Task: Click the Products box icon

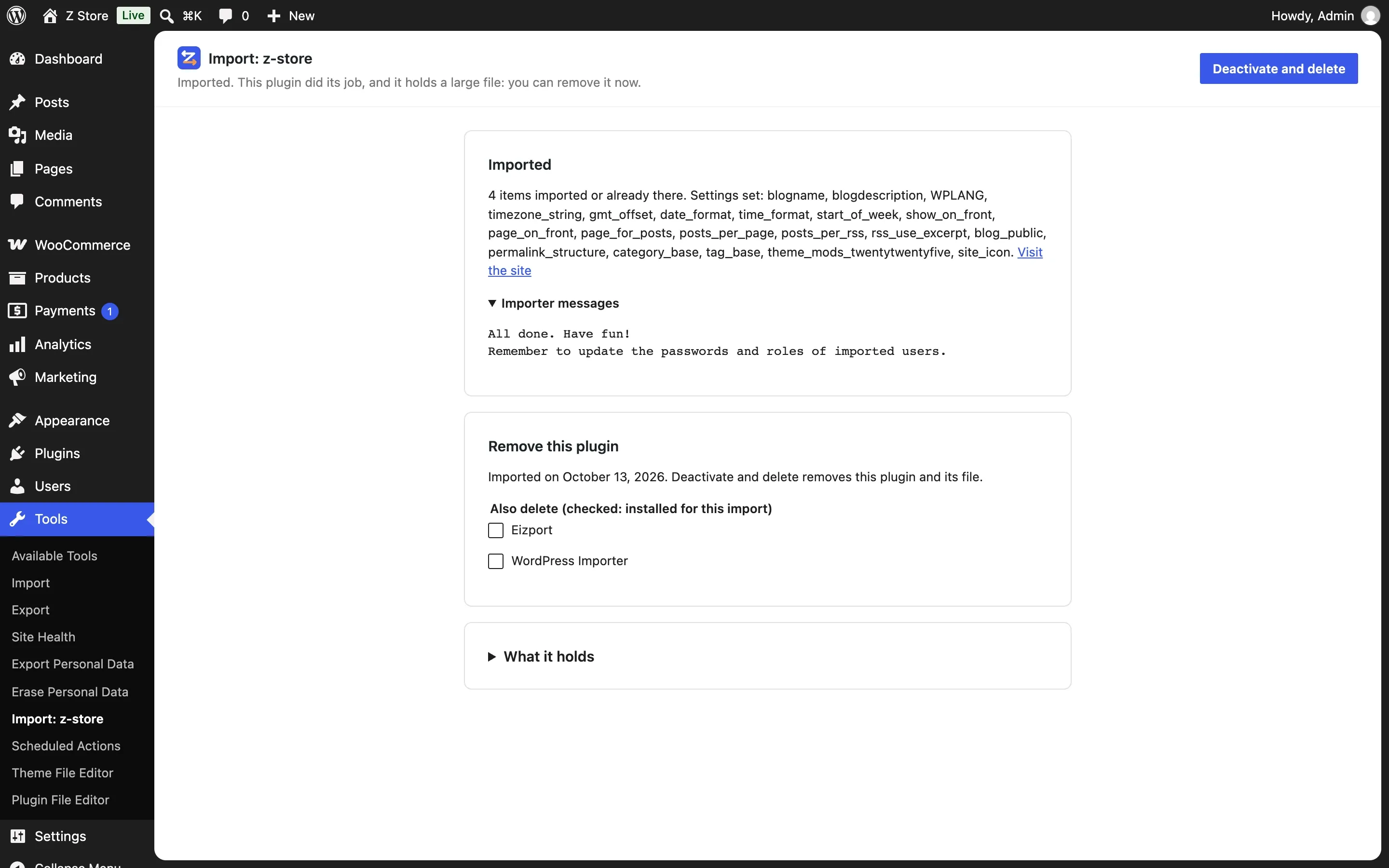Action: pyautogui.click(x=17, y=278)
